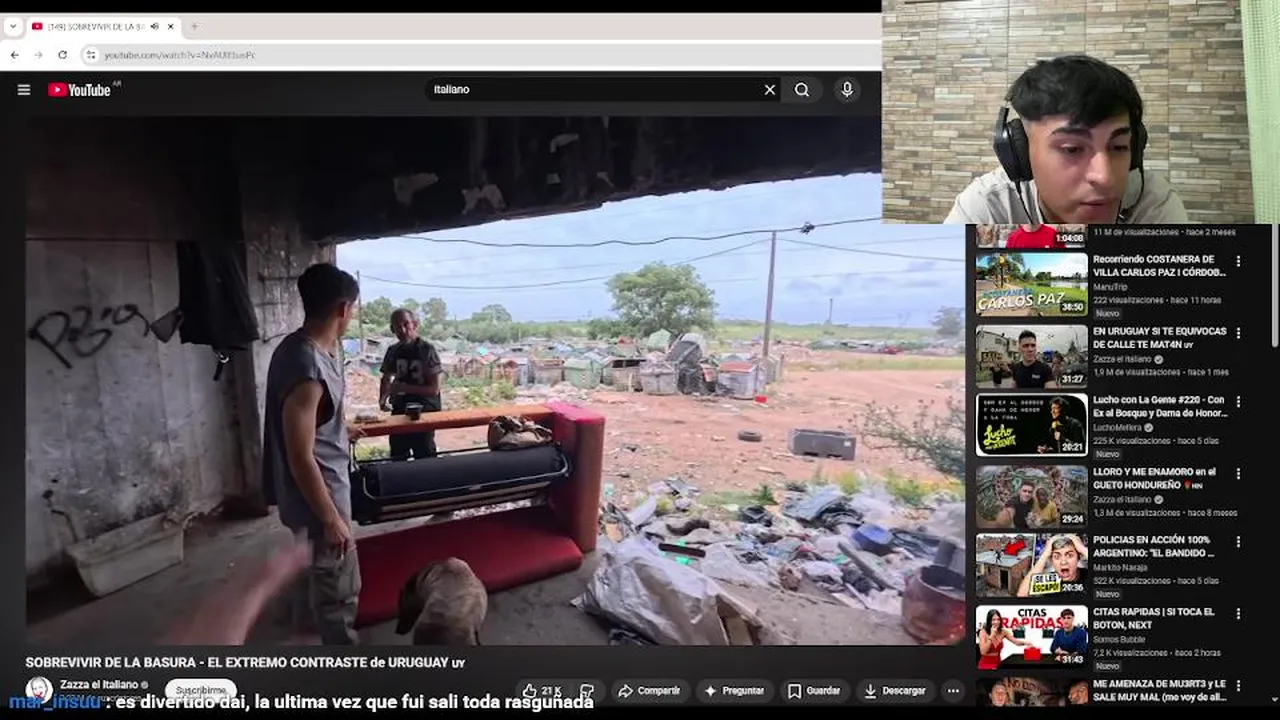
Task: Click the Preguntar ask button
Action: point(734,691)
